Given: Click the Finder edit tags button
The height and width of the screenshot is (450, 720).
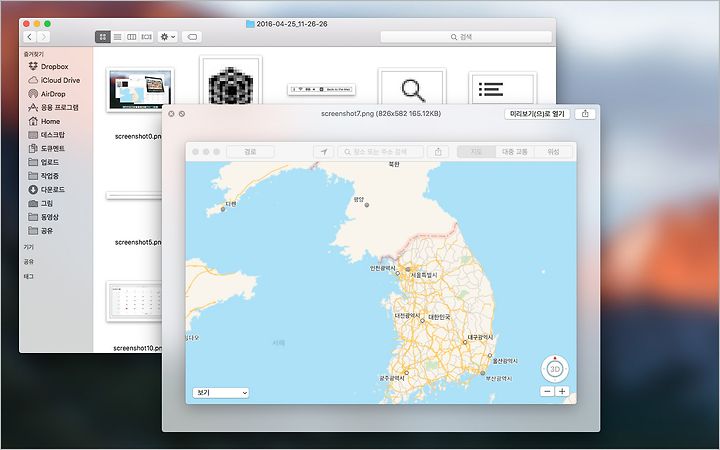Looking at the screenshot, I should click(x=192, y=37).
